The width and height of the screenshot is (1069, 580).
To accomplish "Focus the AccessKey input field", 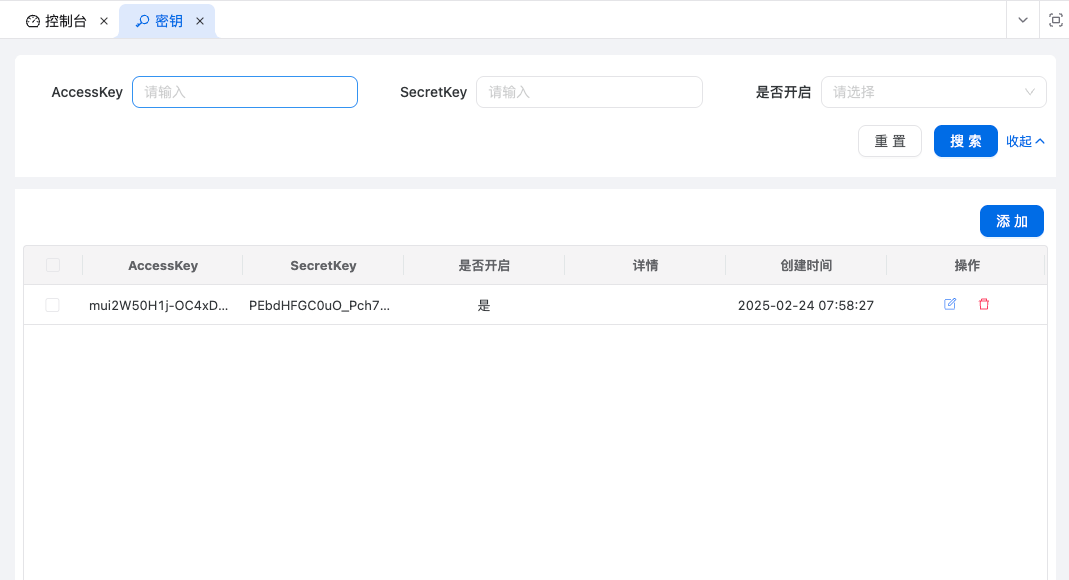I will pos(245,92).
